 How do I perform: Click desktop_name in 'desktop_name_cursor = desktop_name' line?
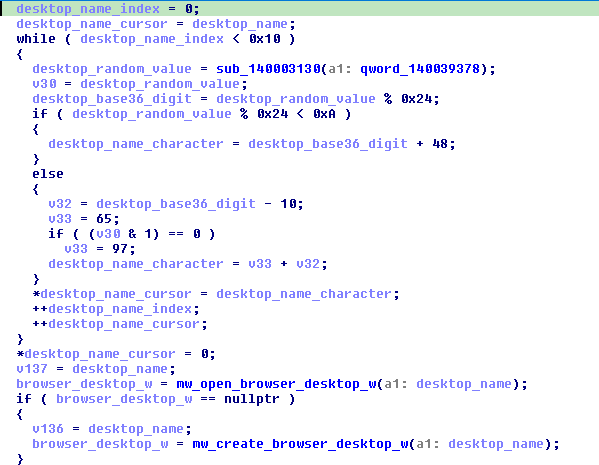pos(240,24)
